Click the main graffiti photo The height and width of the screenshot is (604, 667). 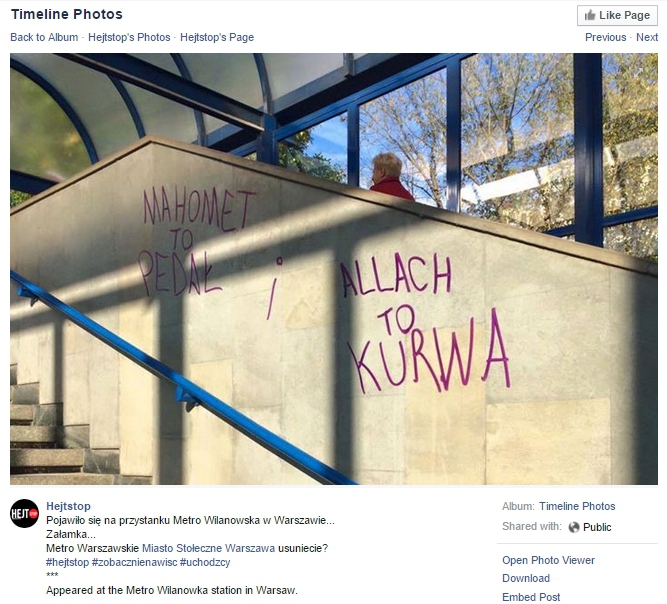tap(334, 269)
